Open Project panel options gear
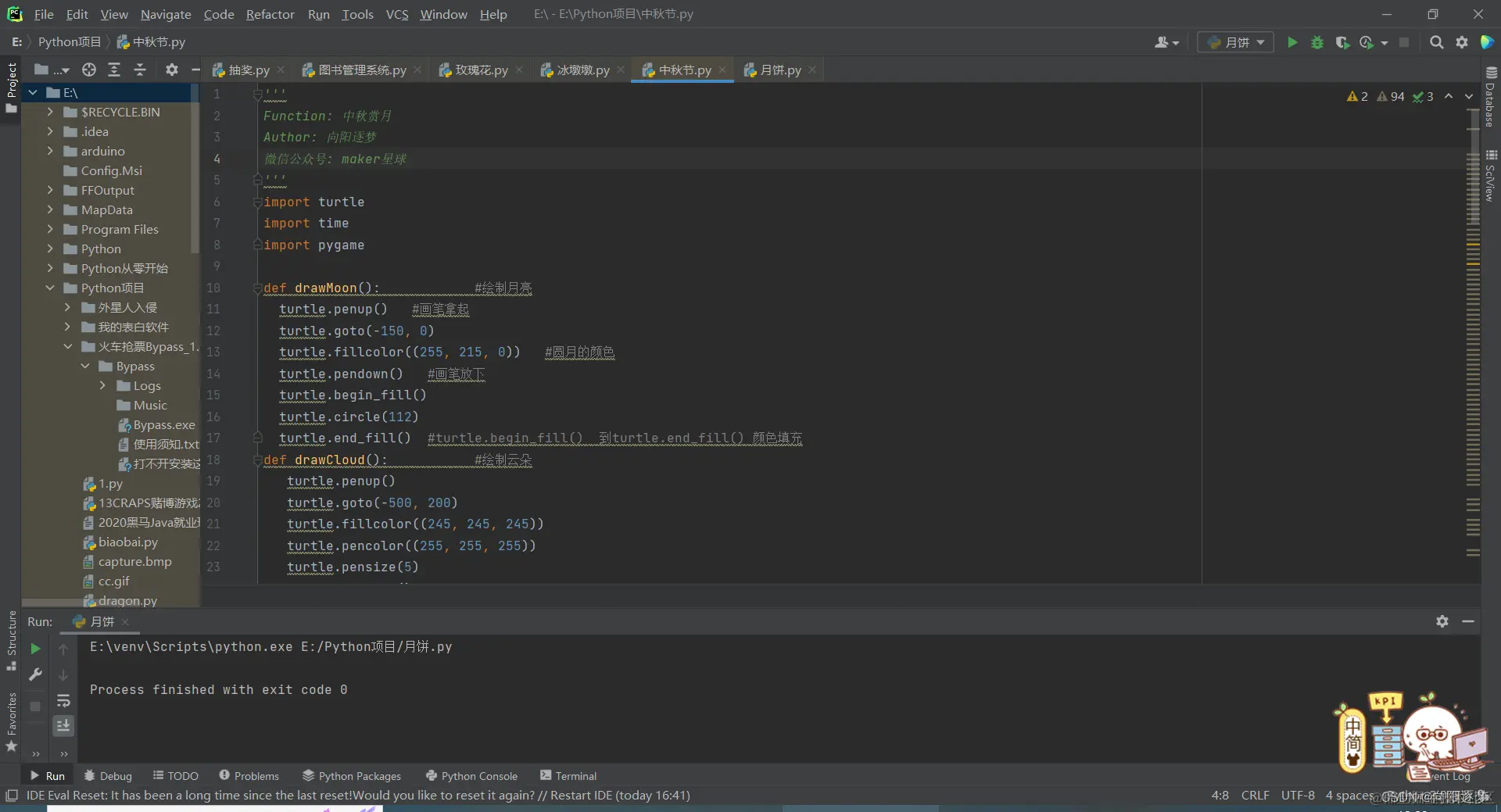Image resolution: width=1501 pixels, height=812 pixels. click(x=172, y=70)
